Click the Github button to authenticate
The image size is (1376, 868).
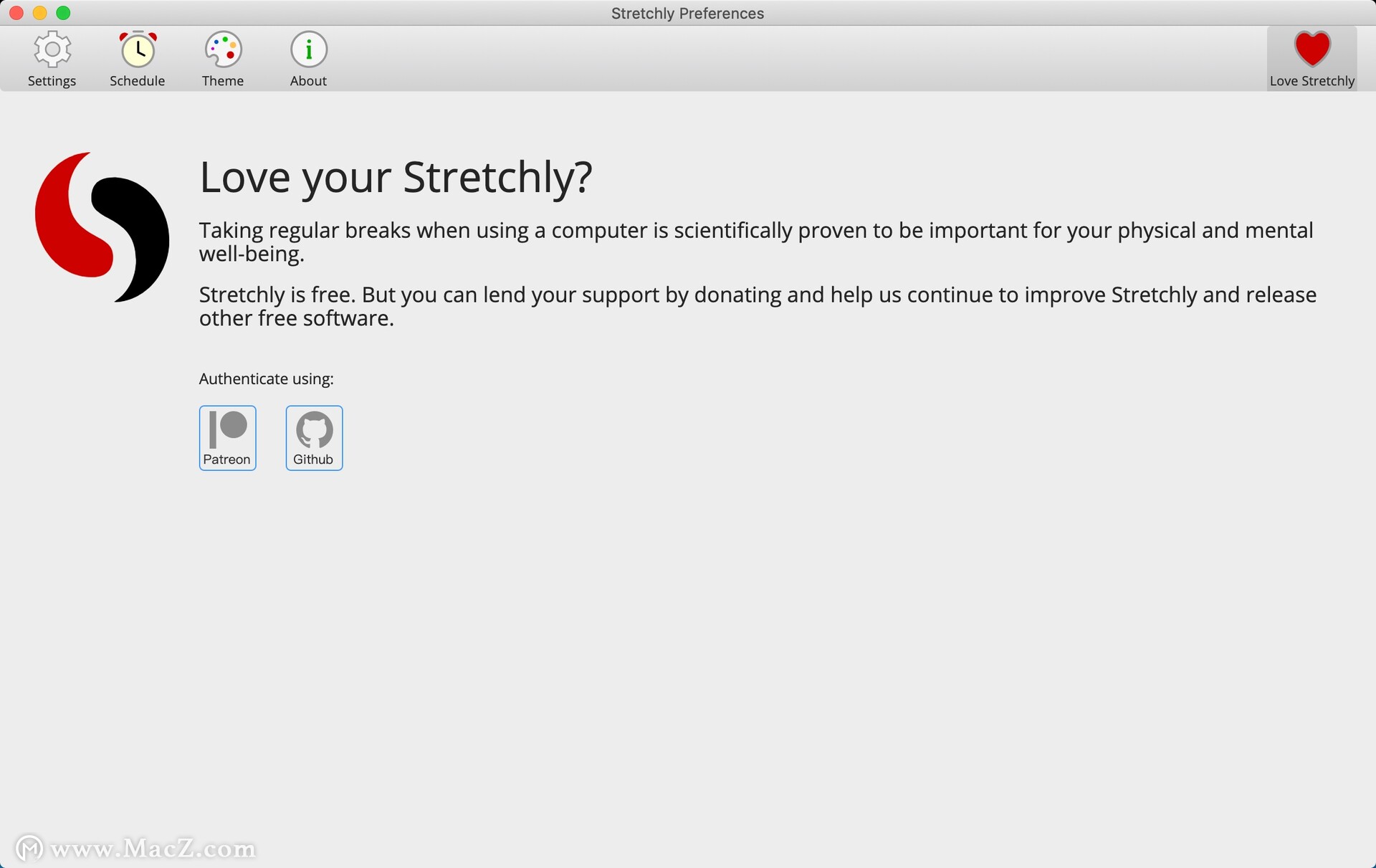(x=312, y=437)
